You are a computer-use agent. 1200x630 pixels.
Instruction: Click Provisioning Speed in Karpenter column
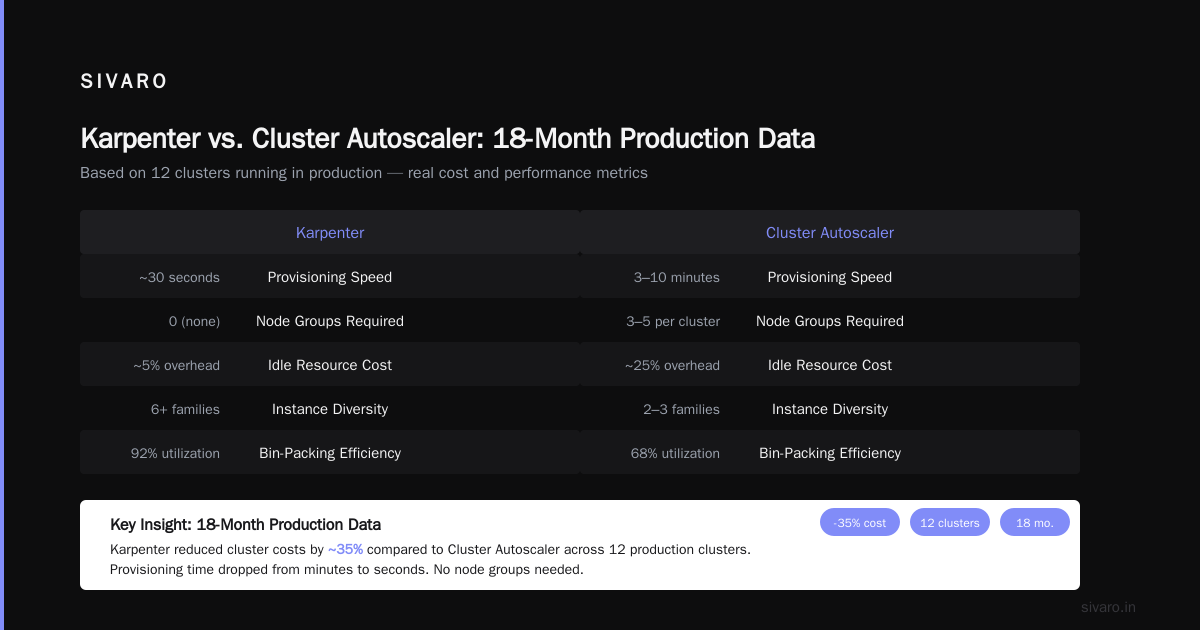330,277
